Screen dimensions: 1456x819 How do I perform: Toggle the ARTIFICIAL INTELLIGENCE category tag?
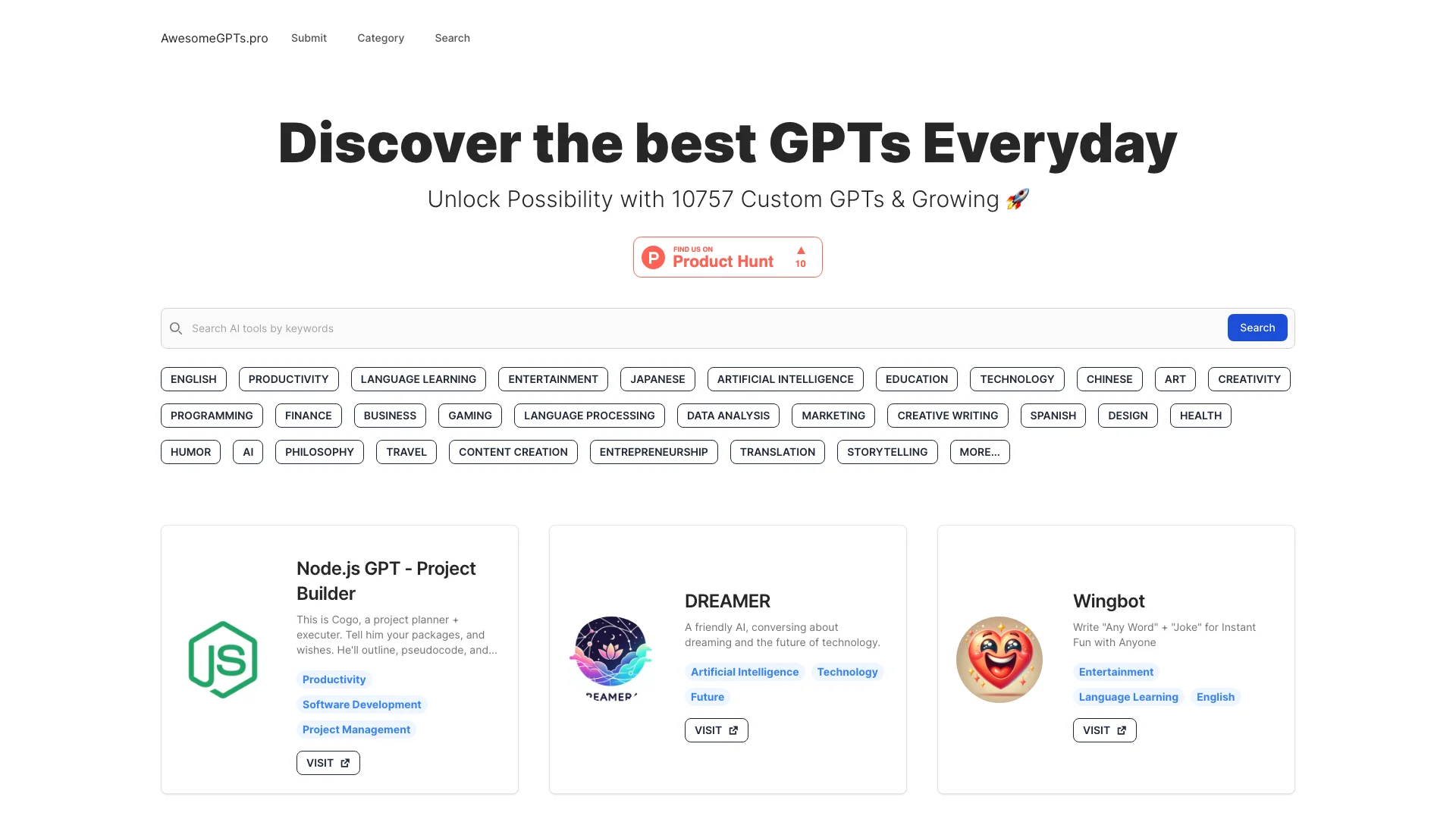785,378
